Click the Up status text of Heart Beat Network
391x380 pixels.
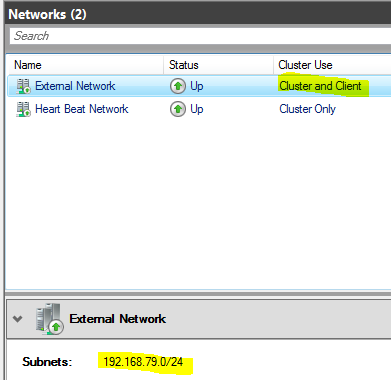[197, 109]
